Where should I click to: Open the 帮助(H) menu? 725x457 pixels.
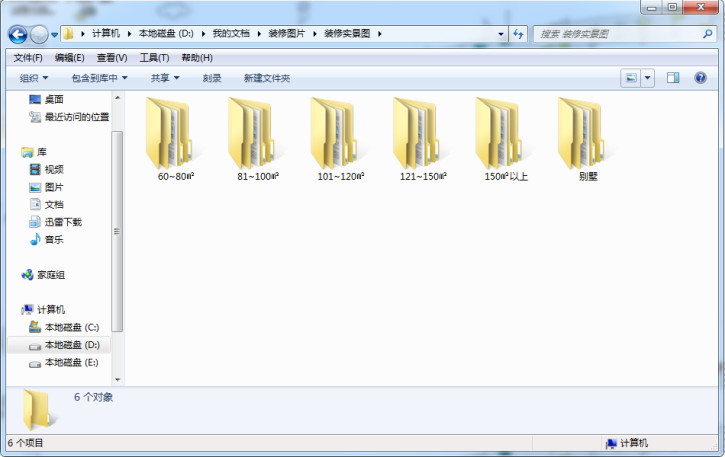coord(197,58)
